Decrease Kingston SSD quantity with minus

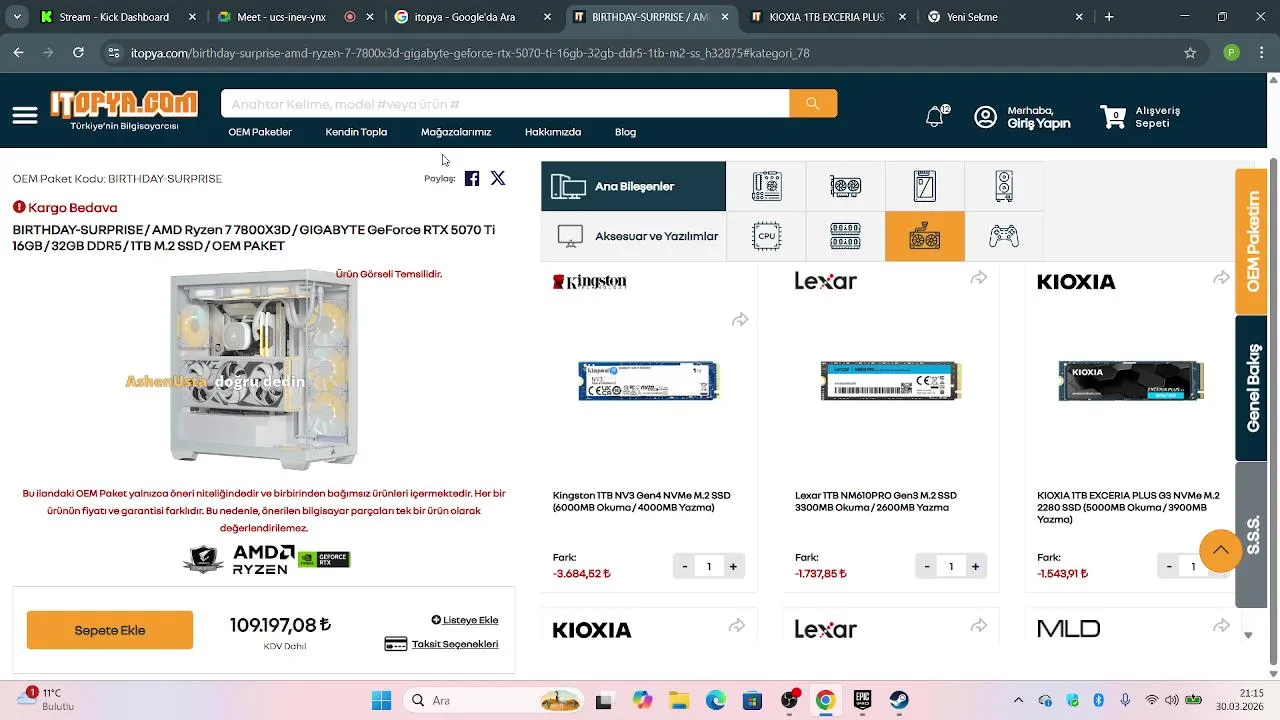pos(685,567)
